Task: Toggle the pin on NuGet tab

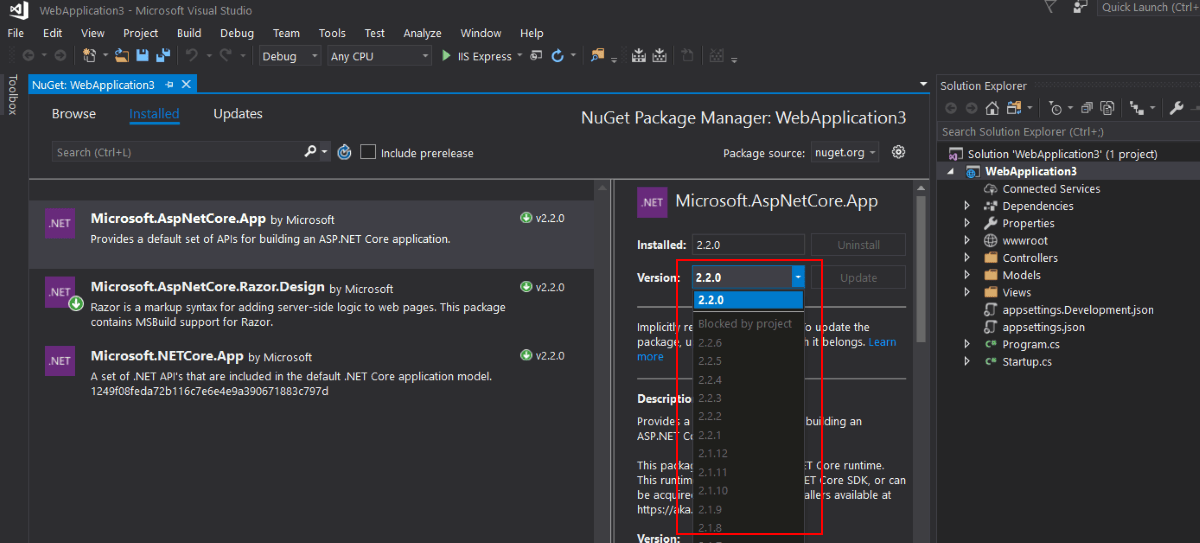Action: coord(169,85)
